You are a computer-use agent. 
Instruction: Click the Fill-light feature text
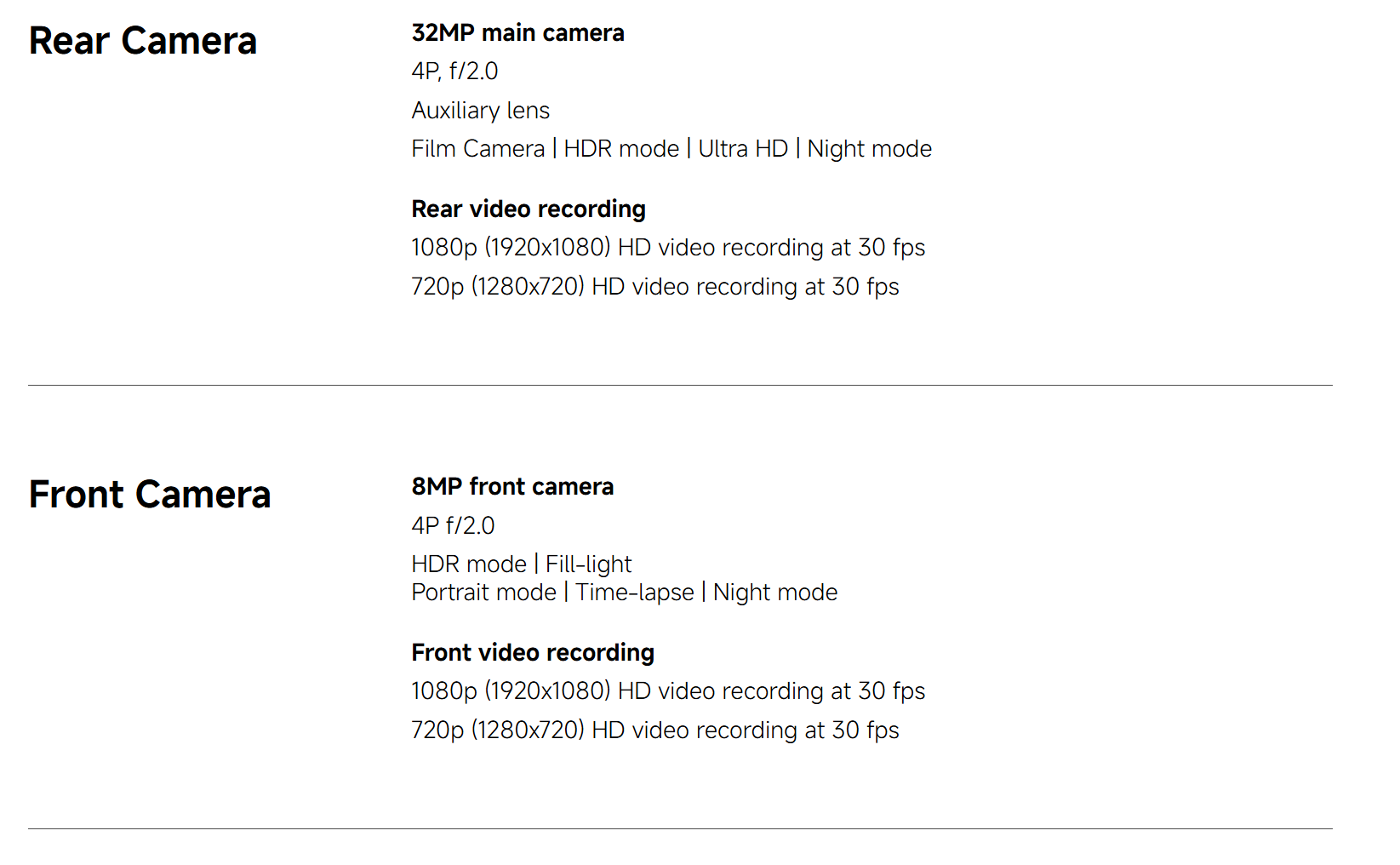tap(588, 564)
